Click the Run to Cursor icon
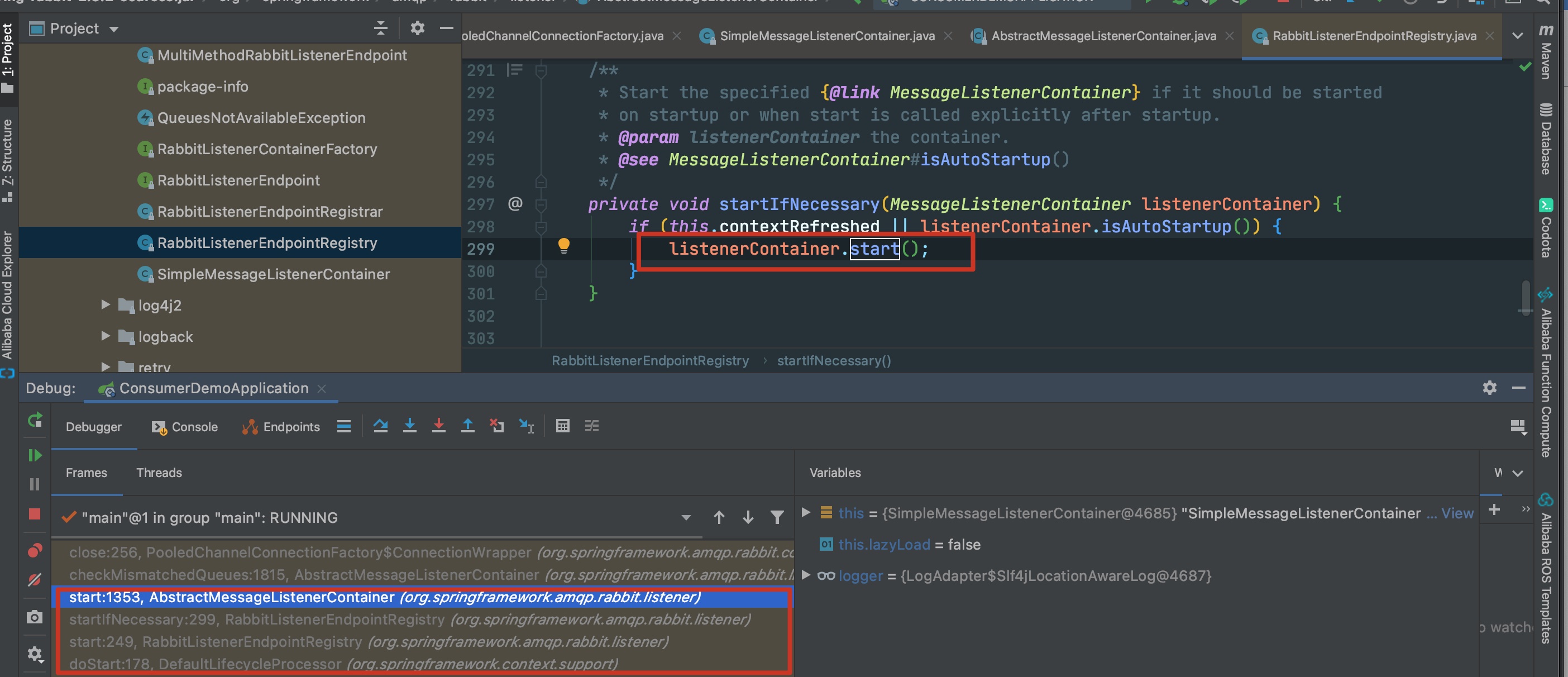Image resolution: width=1568 pixels, height=677 pixels. 526,426
